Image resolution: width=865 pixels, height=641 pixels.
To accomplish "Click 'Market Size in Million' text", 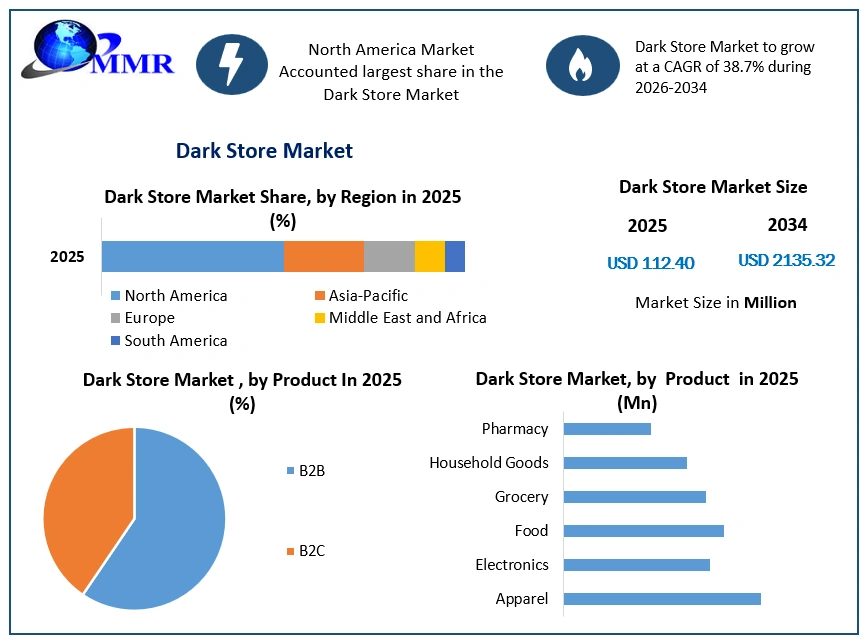I will (716, 303).
